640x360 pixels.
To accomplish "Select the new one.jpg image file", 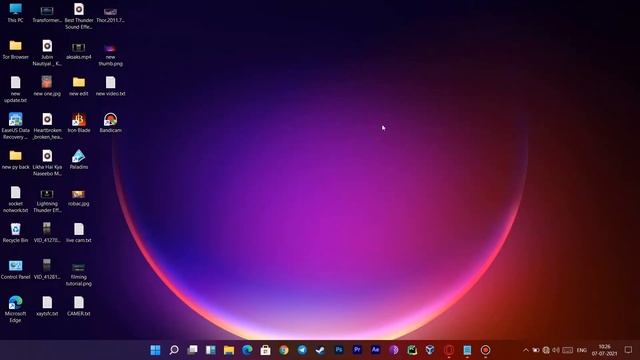I will pyautogui.click(x=47, y=86).
